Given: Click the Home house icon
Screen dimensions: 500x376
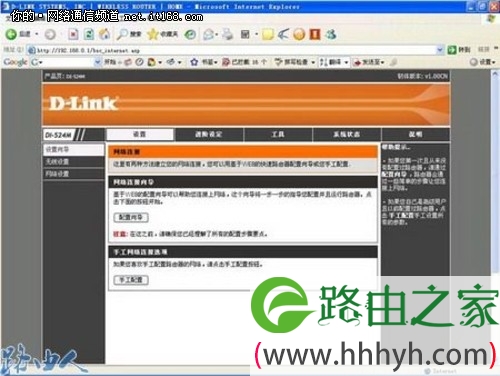Looking at the screenshot, I should pyautogui.click(x=105, y=34).
